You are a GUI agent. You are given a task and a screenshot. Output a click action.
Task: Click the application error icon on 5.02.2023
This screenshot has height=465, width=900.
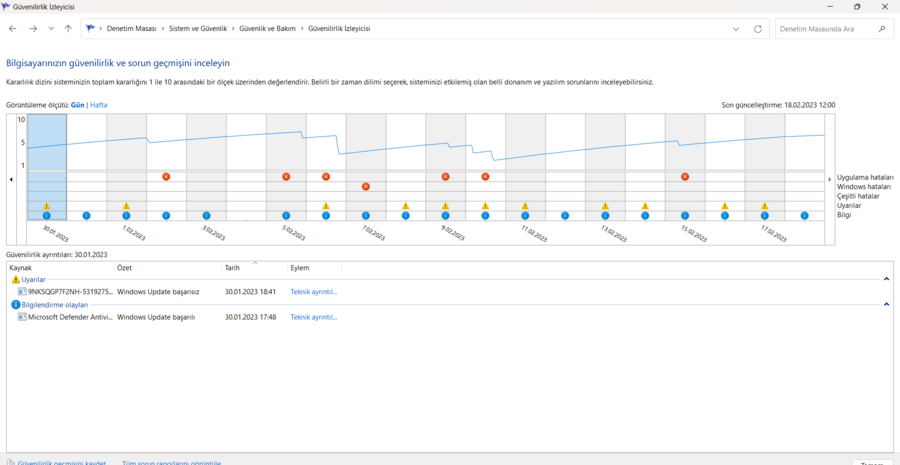coord(286,177)
